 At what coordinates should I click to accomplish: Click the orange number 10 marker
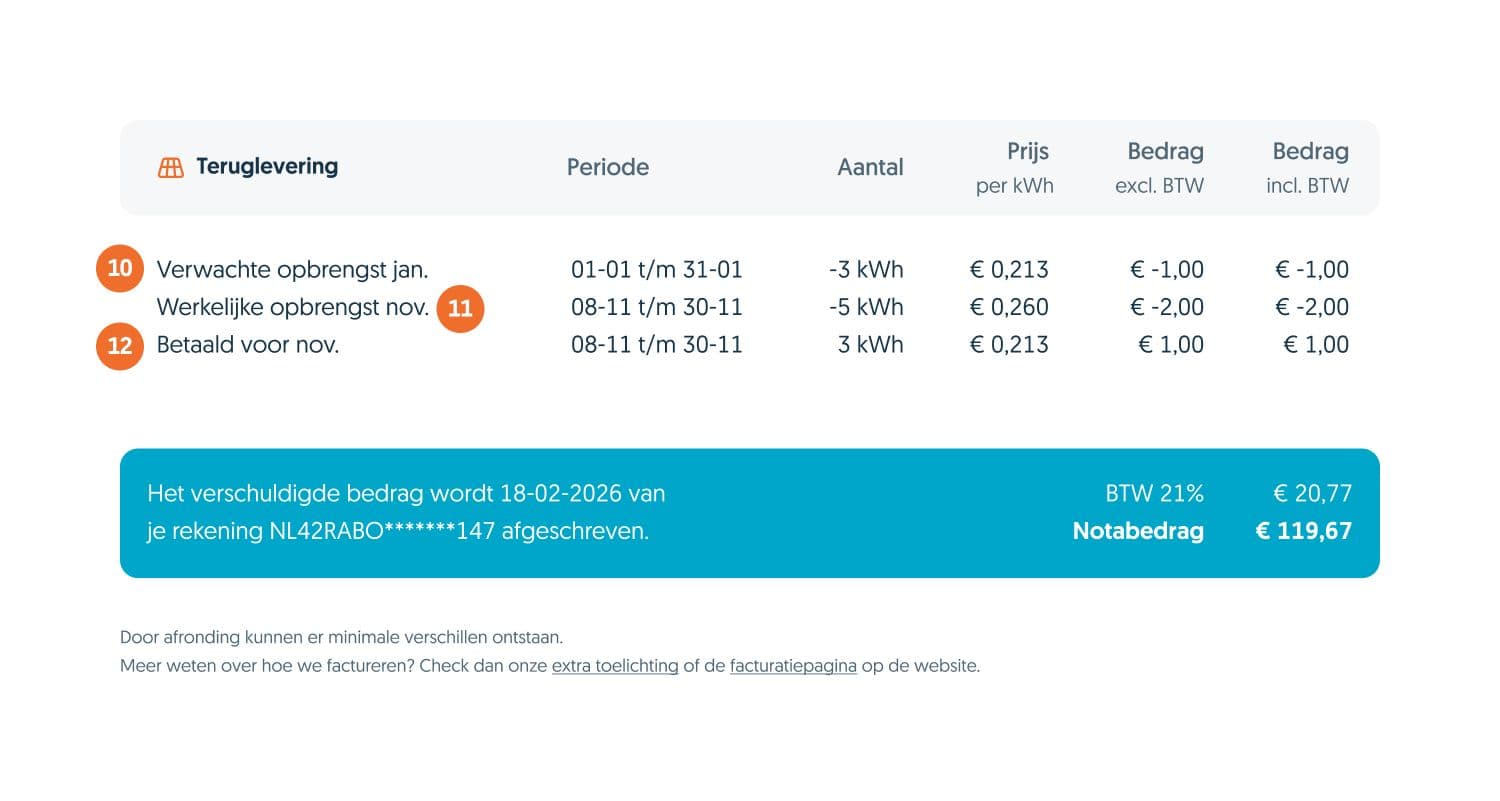coord(120,269)
